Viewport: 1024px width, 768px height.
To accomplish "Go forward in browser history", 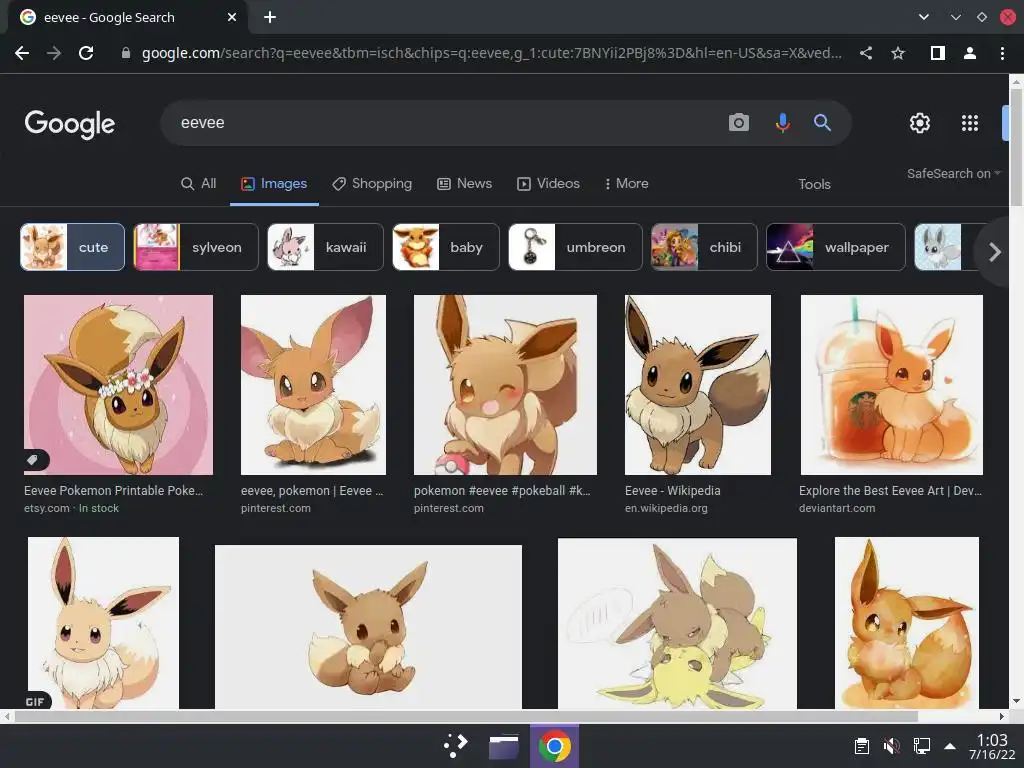I will pyautogui.click(x=54, y=53).
